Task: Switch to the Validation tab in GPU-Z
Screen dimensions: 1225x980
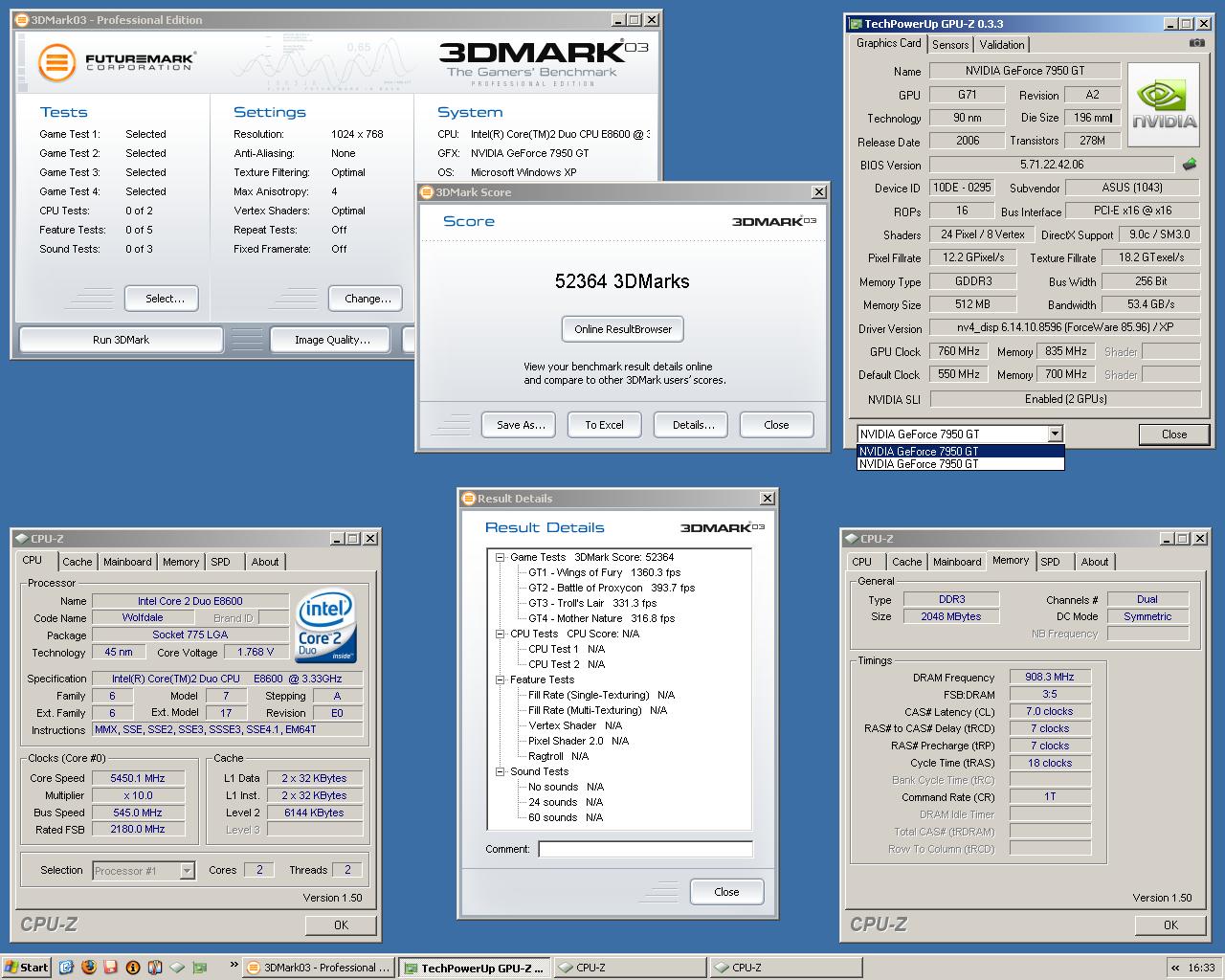Action: click(x=1002, y=45)
